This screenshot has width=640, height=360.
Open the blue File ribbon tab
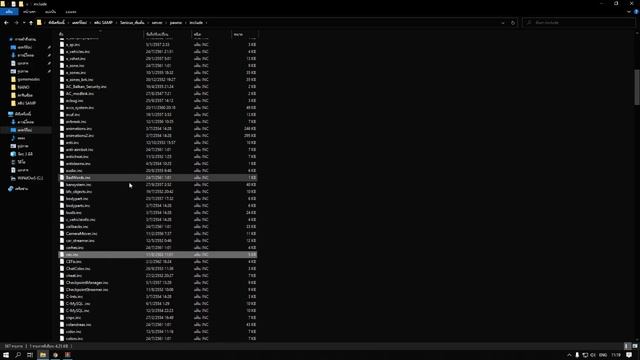[x=9, y=12]
